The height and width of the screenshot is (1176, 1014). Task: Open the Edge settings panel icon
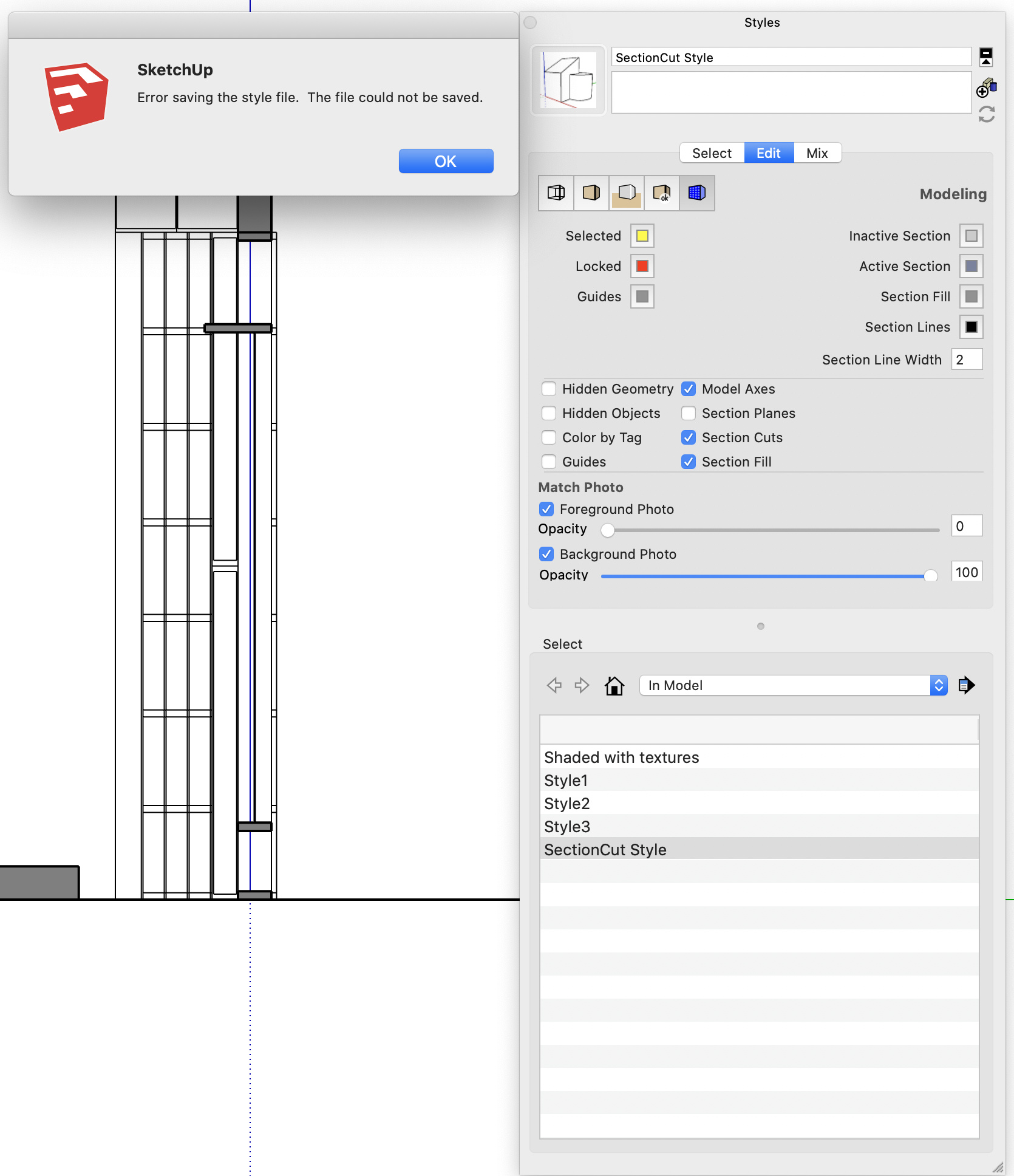(x=555, y=193)
